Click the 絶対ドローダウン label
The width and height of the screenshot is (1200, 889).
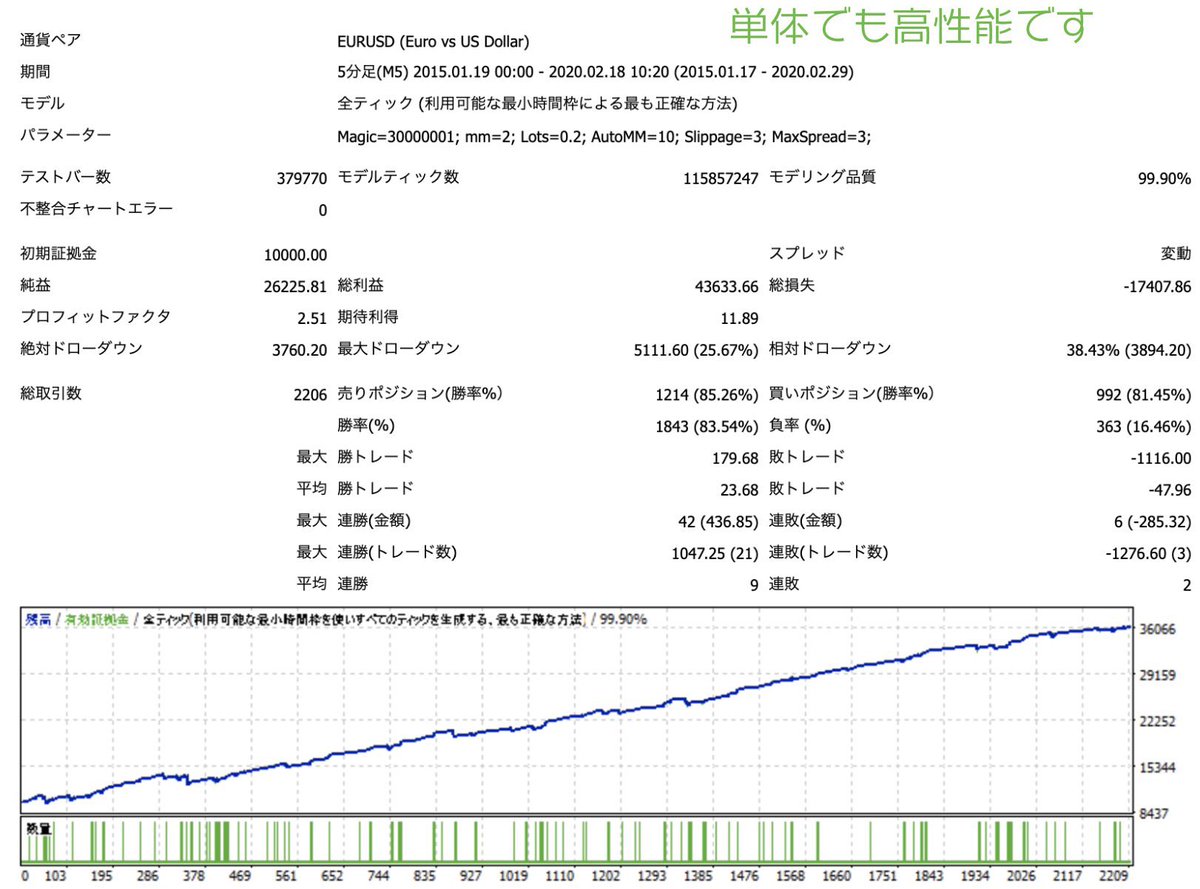[81, 348]
